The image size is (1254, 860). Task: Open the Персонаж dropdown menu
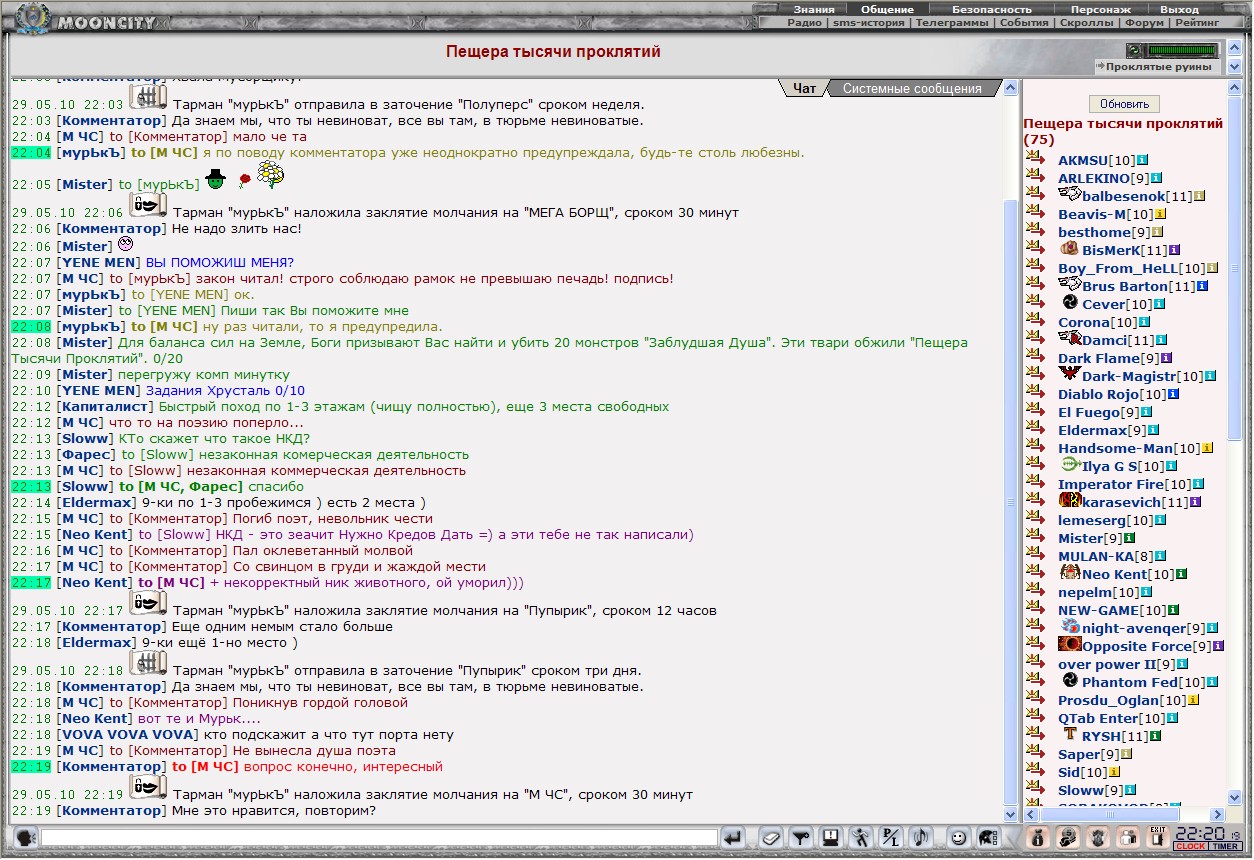pos(1100,9)
